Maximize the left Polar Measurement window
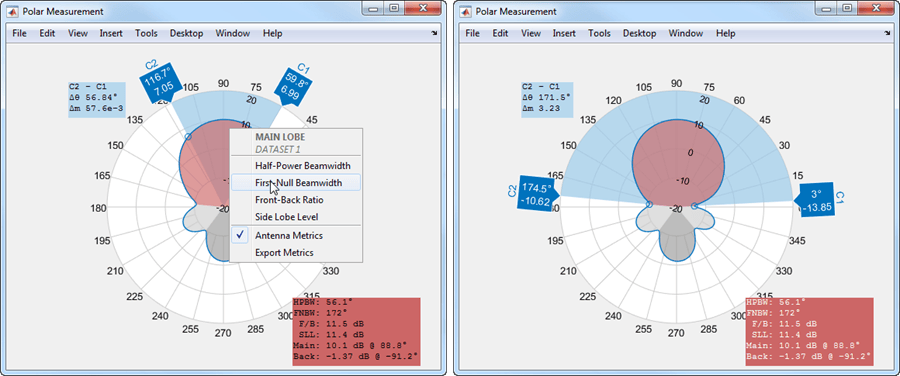Screen dimensions: 900x376 [x=394, y=8]
